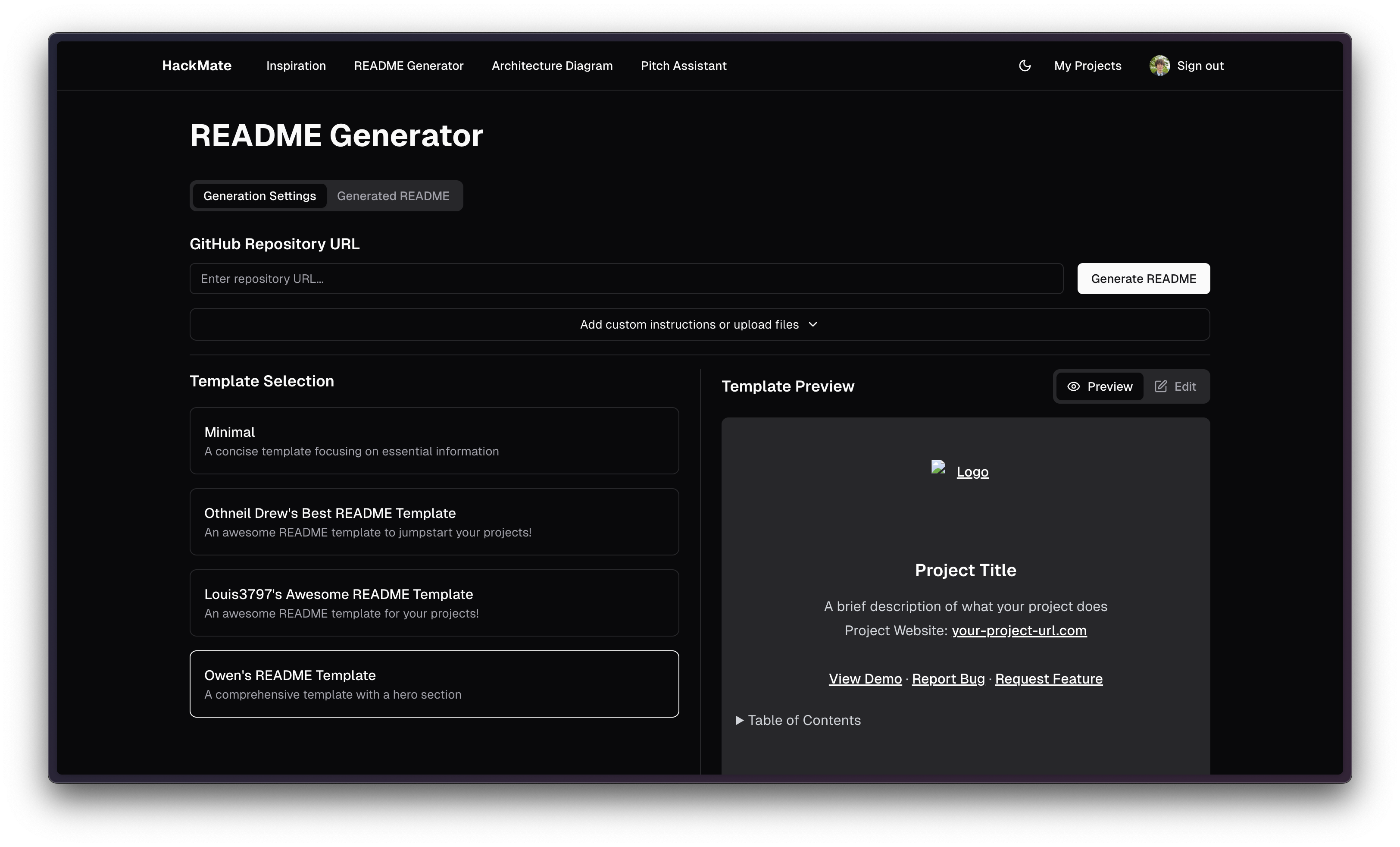Image resolution: width=1400 pixels, height=847 pixels.
Task: Open My Projects page
Action: coord(1087,66)
